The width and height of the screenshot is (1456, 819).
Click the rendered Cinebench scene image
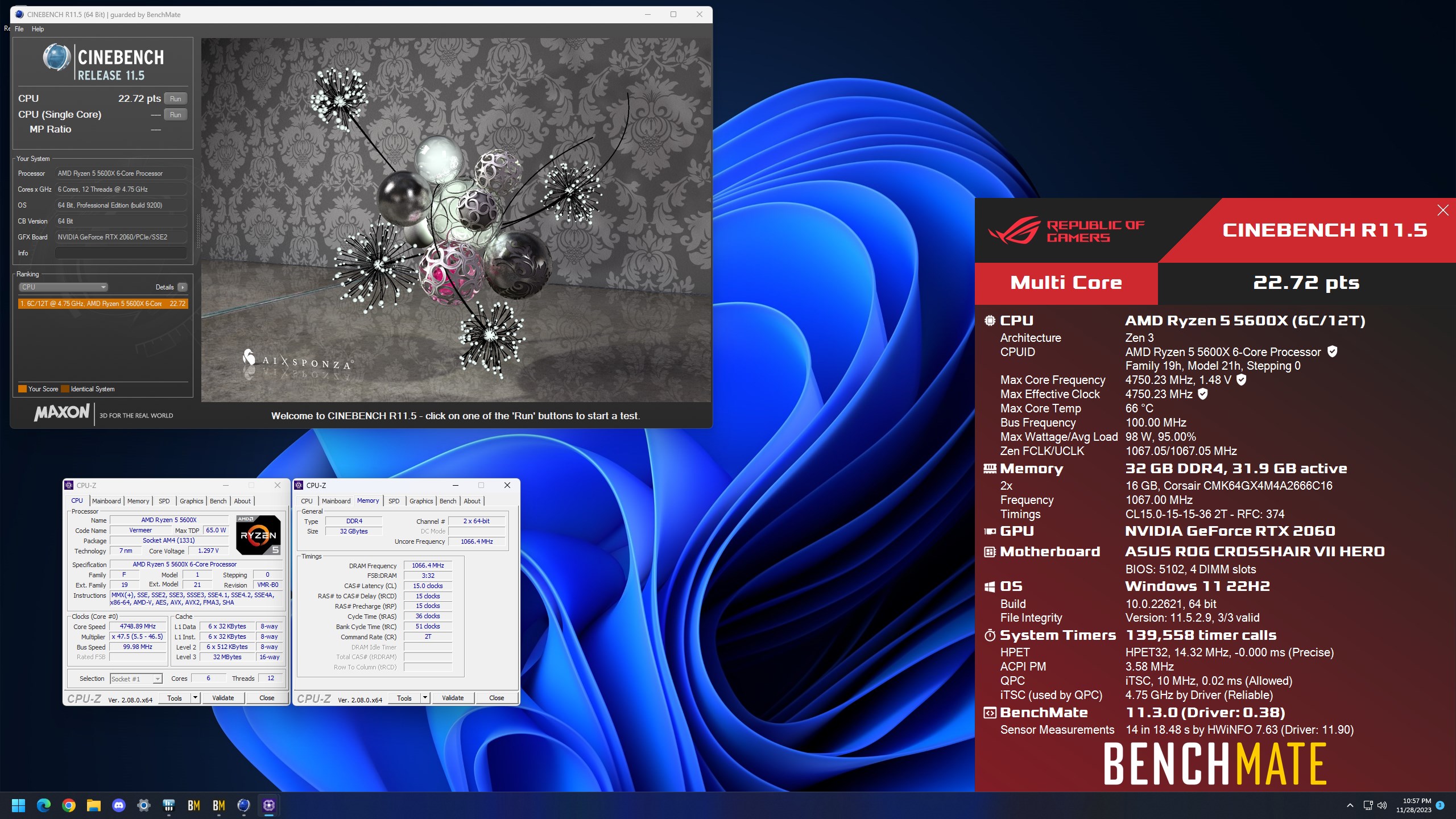point(456,220)
